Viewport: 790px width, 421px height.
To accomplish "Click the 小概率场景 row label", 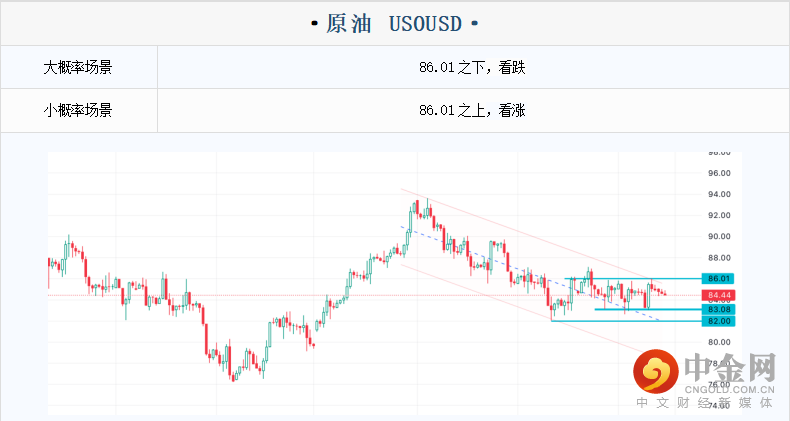I will [x=78, y=110].
